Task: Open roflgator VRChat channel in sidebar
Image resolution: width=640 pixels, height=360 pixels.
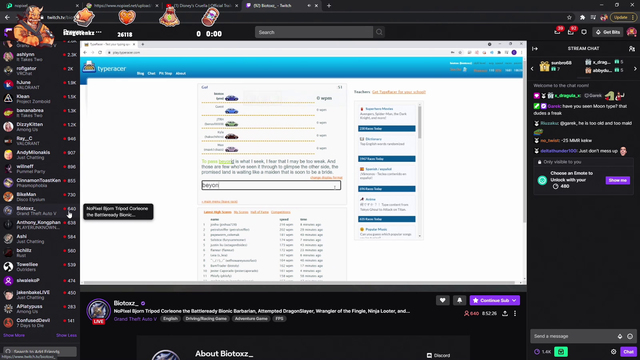Action: point(40,71)
